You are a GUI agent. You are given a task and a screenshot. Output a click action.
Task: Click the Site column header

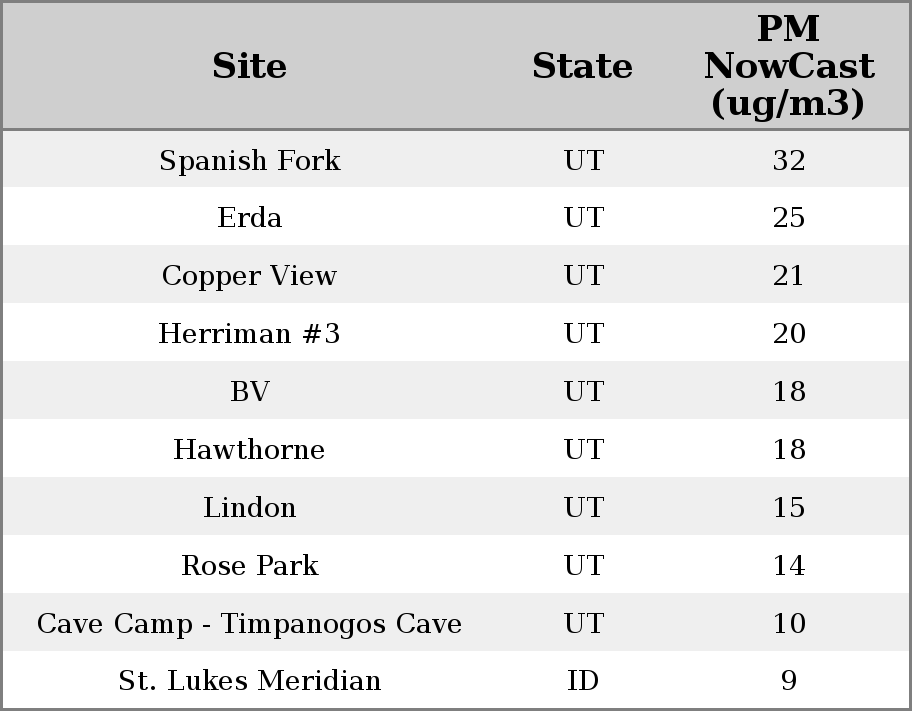pos(250,66)
